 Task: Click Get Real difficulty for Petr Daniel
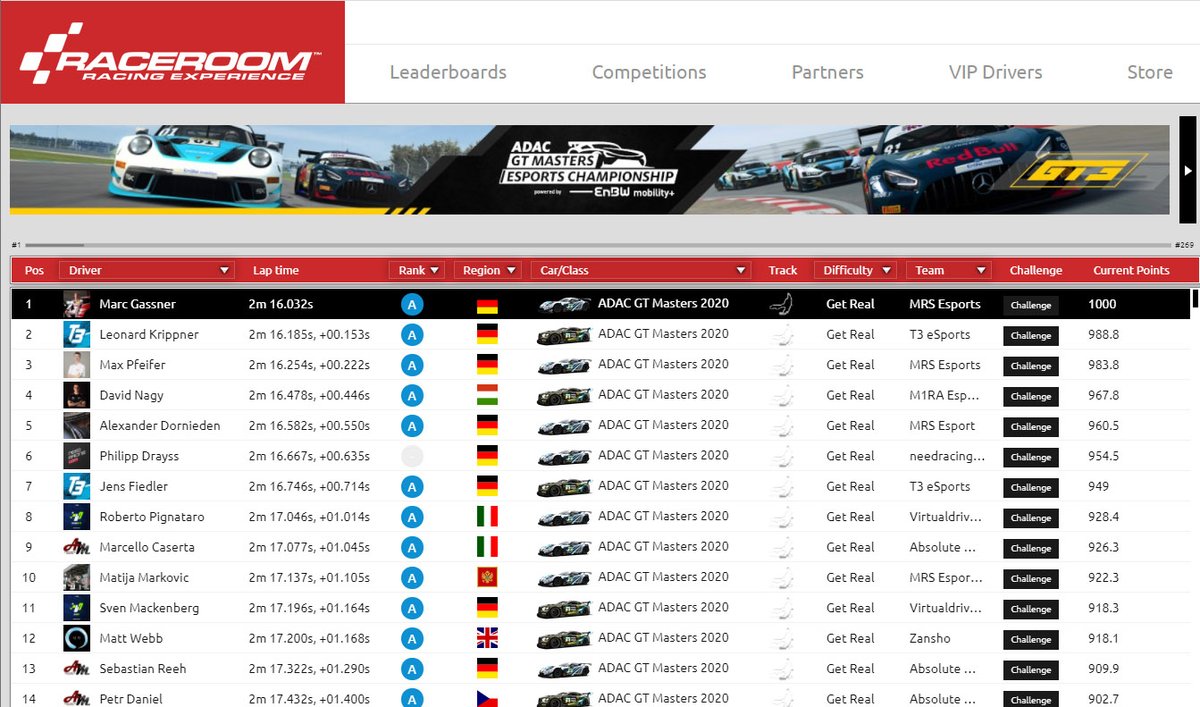[850, 699]
